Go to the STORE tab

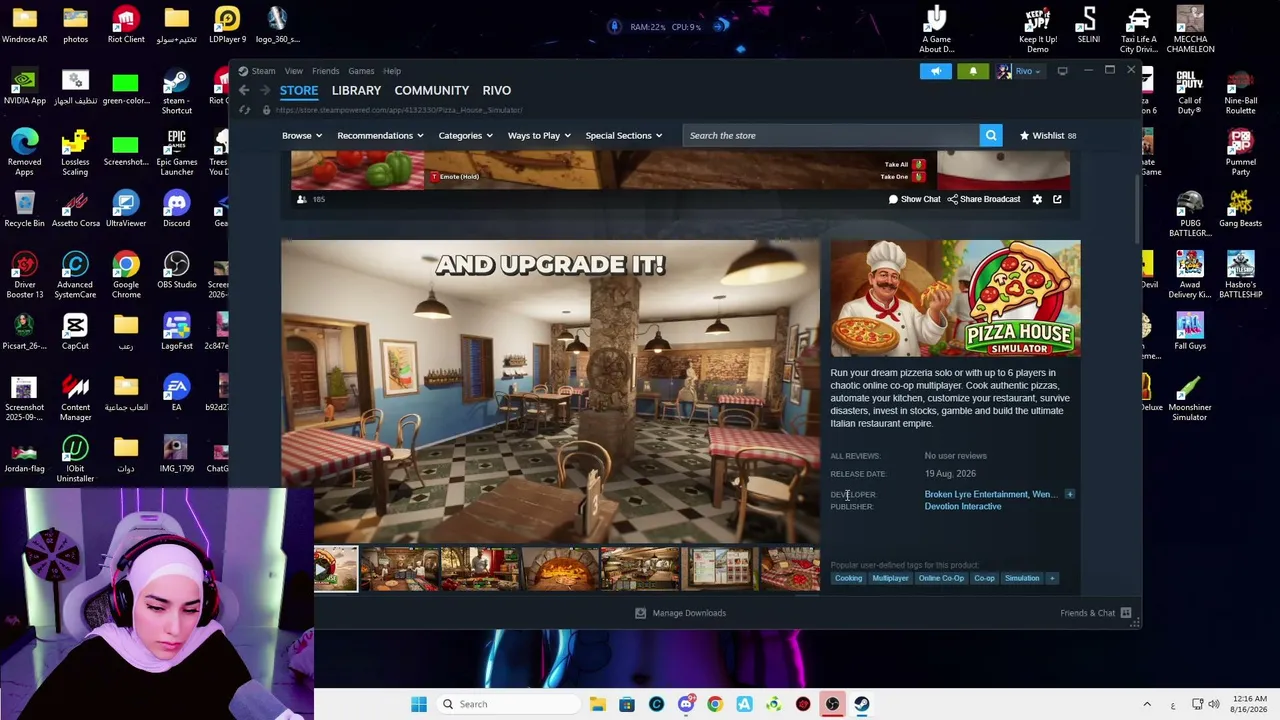pos(299,91)
